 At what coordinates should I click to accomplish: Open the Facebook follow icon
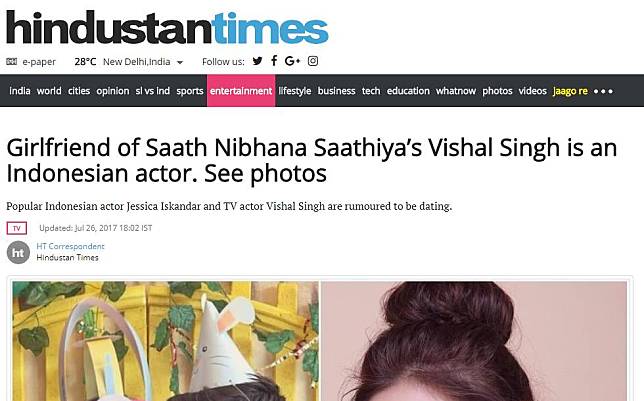[x=274, y=61]
